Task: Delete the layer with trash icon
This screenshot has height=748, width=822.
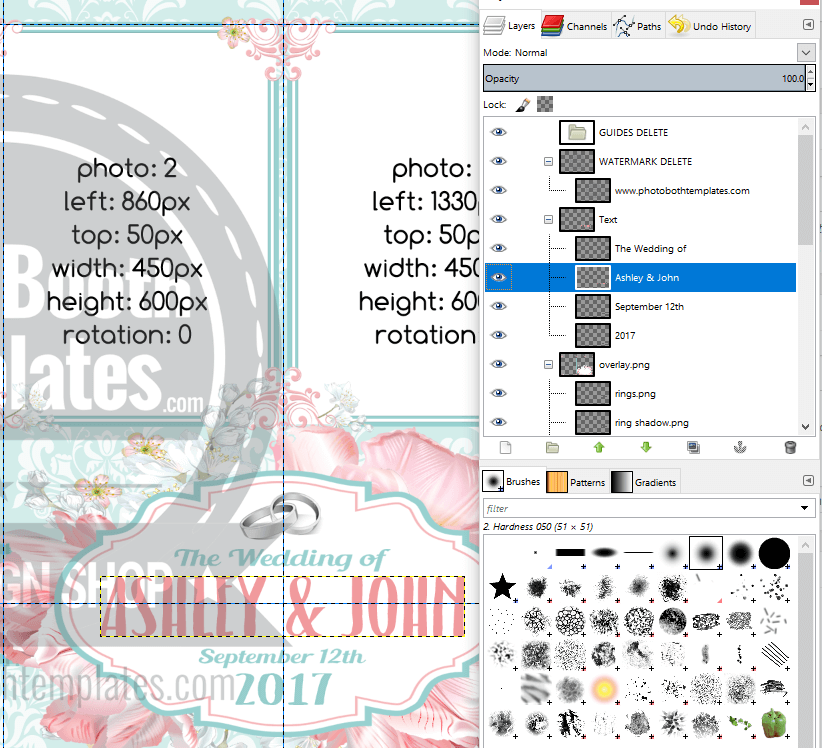Action: pyautogui.click(x=790, y=447)
